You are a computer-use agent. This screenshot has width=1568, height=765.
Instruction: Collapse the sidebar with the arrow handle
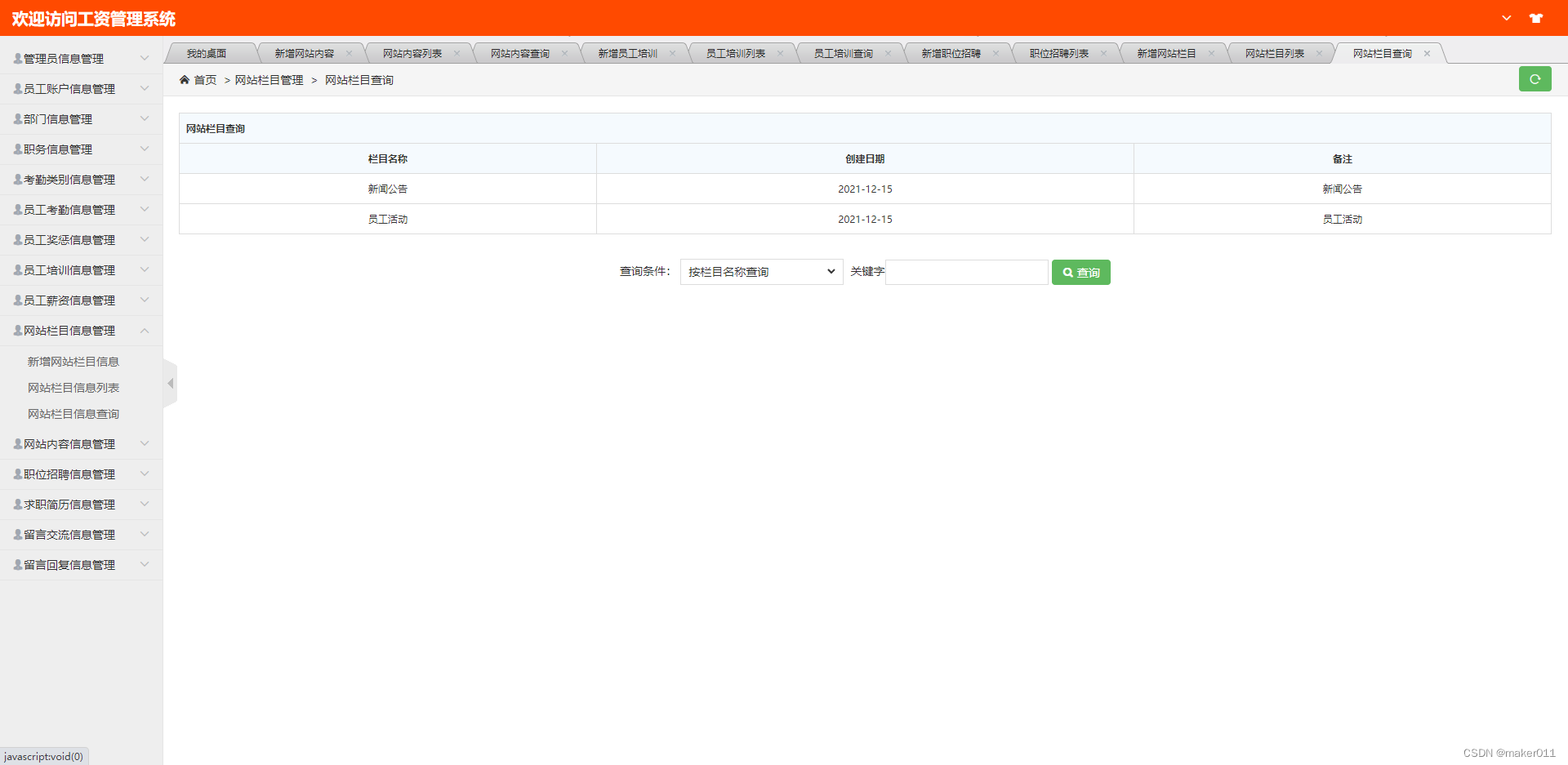tap(170, 383)
